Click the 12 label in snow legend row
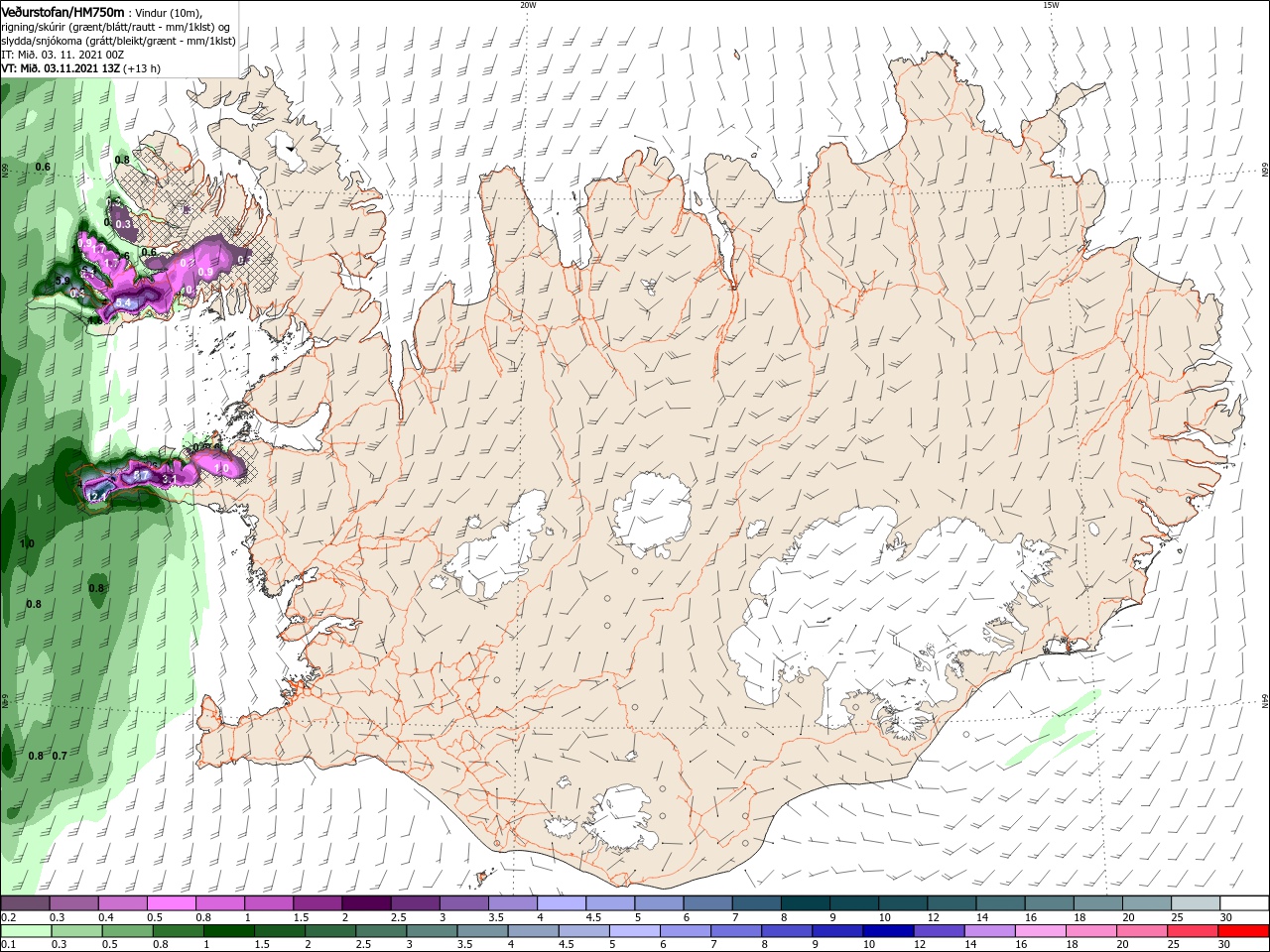 click(932, 917)
